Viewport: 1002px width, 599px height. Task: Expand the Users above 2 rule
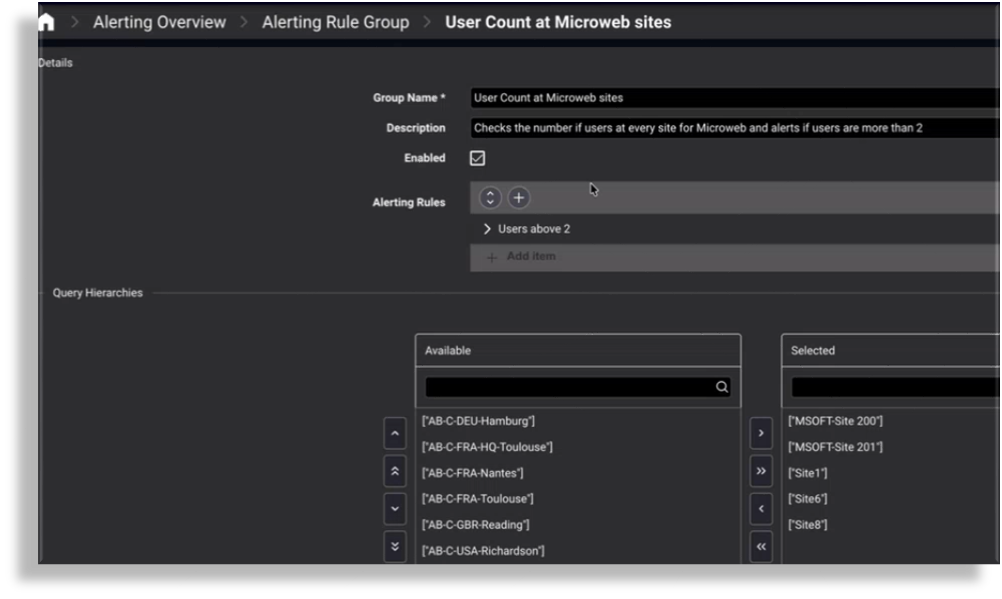(x=487, y=229)
